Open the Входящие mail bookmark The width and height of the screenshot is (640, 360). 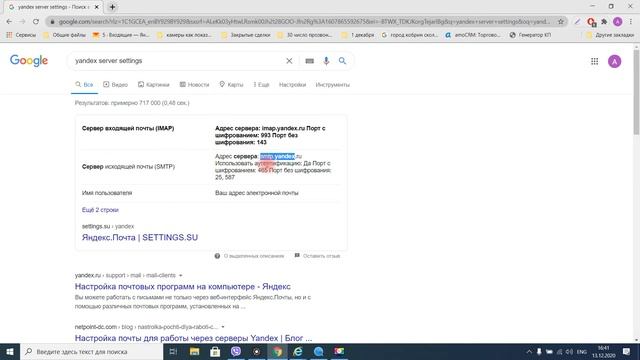pos(121,35)
